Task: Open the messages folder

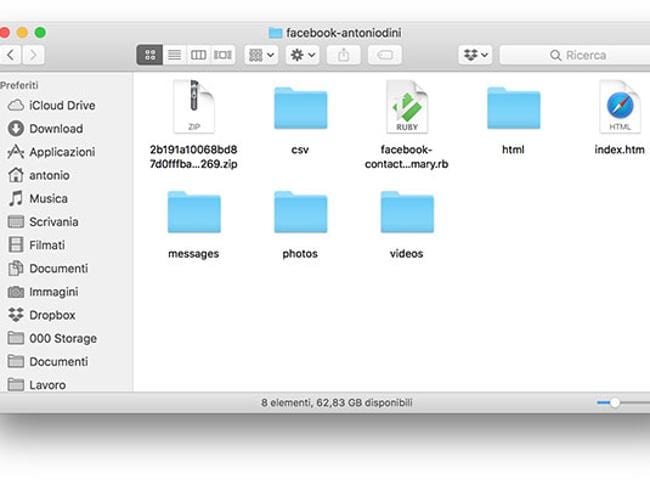Action: 193,212
